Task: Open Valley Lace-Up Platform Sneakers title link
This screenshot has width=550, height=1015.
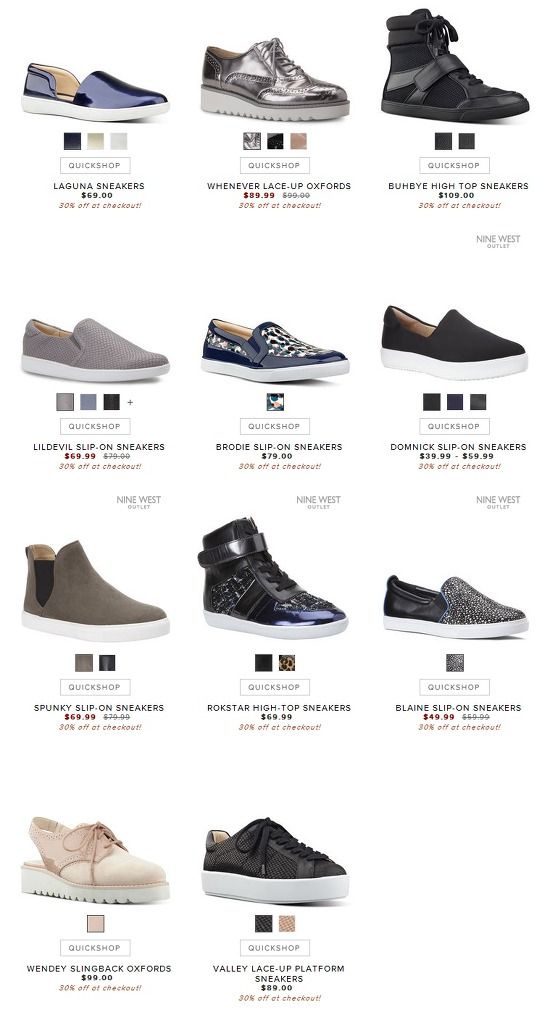Action: pos(279,974)
